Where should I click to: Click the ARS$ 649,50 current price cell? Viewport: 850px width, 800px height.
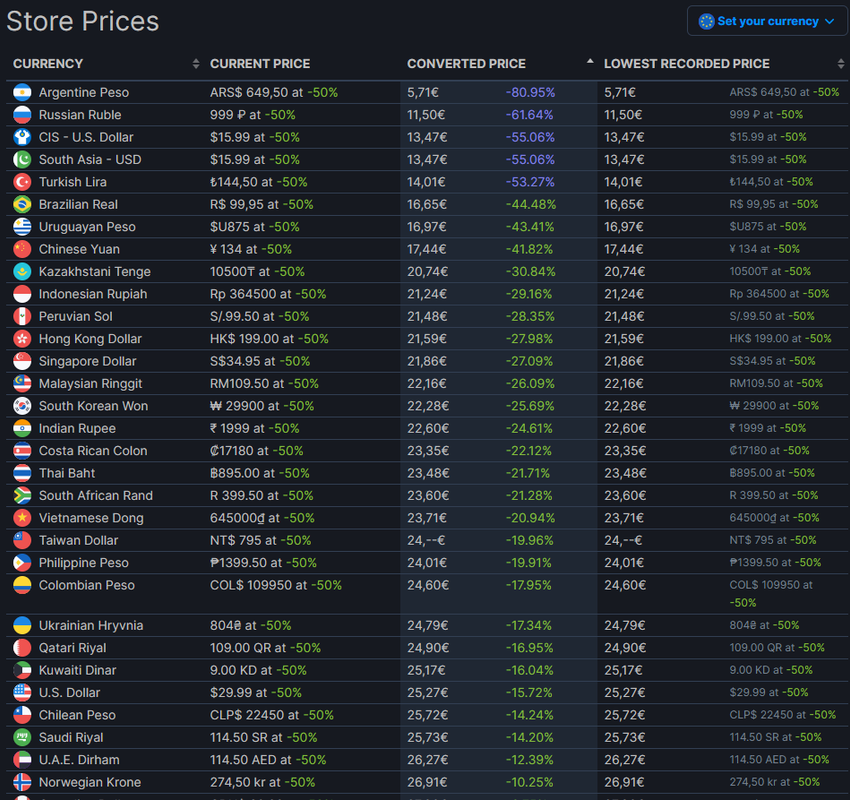pyautogui.click(x=274, y=93)
